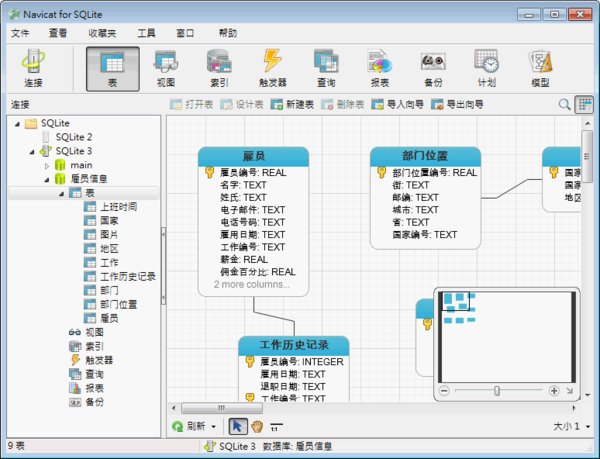The height and width of the screenshot is (459, 600).
Task: Open the 触发器 (Trigger) section
Action: click(x=272, y=68)
